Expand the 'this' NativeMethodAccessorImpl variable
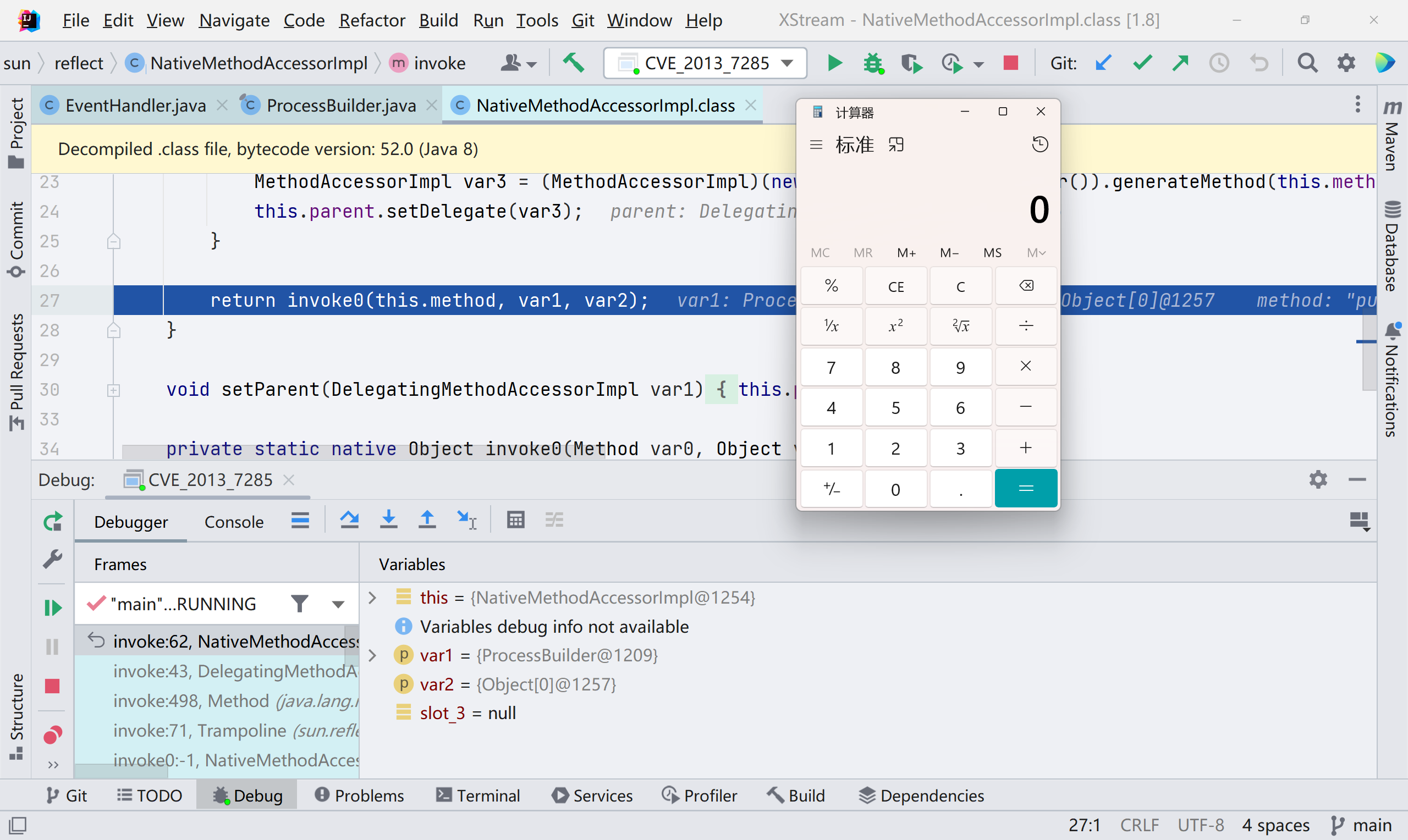Screen dimensions: 1408x840 (372, 598)
